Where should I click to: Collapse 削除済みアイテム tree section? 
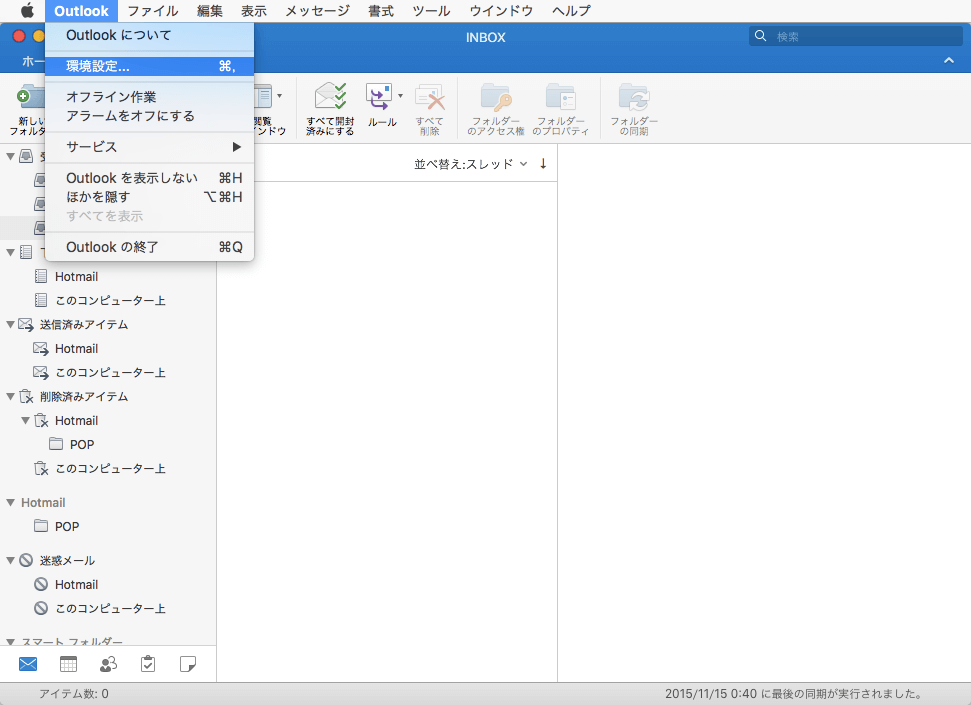[10, 396]
